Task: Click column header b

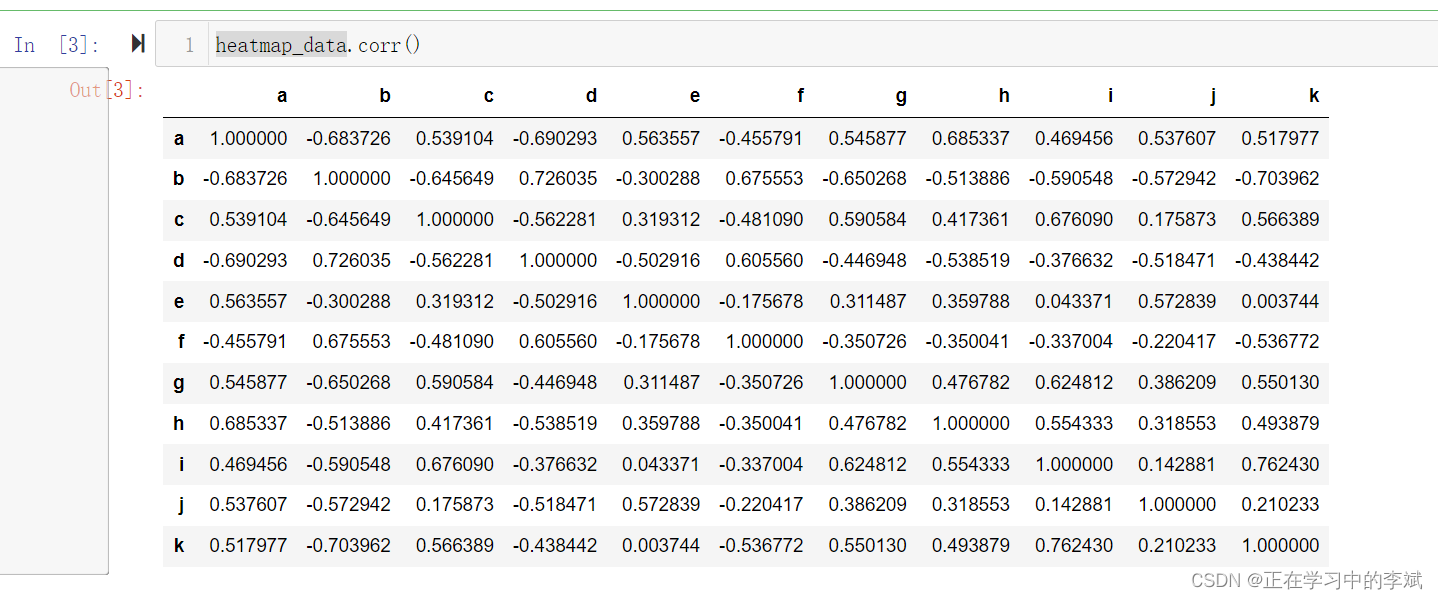Action: click(x=385, y=96)
